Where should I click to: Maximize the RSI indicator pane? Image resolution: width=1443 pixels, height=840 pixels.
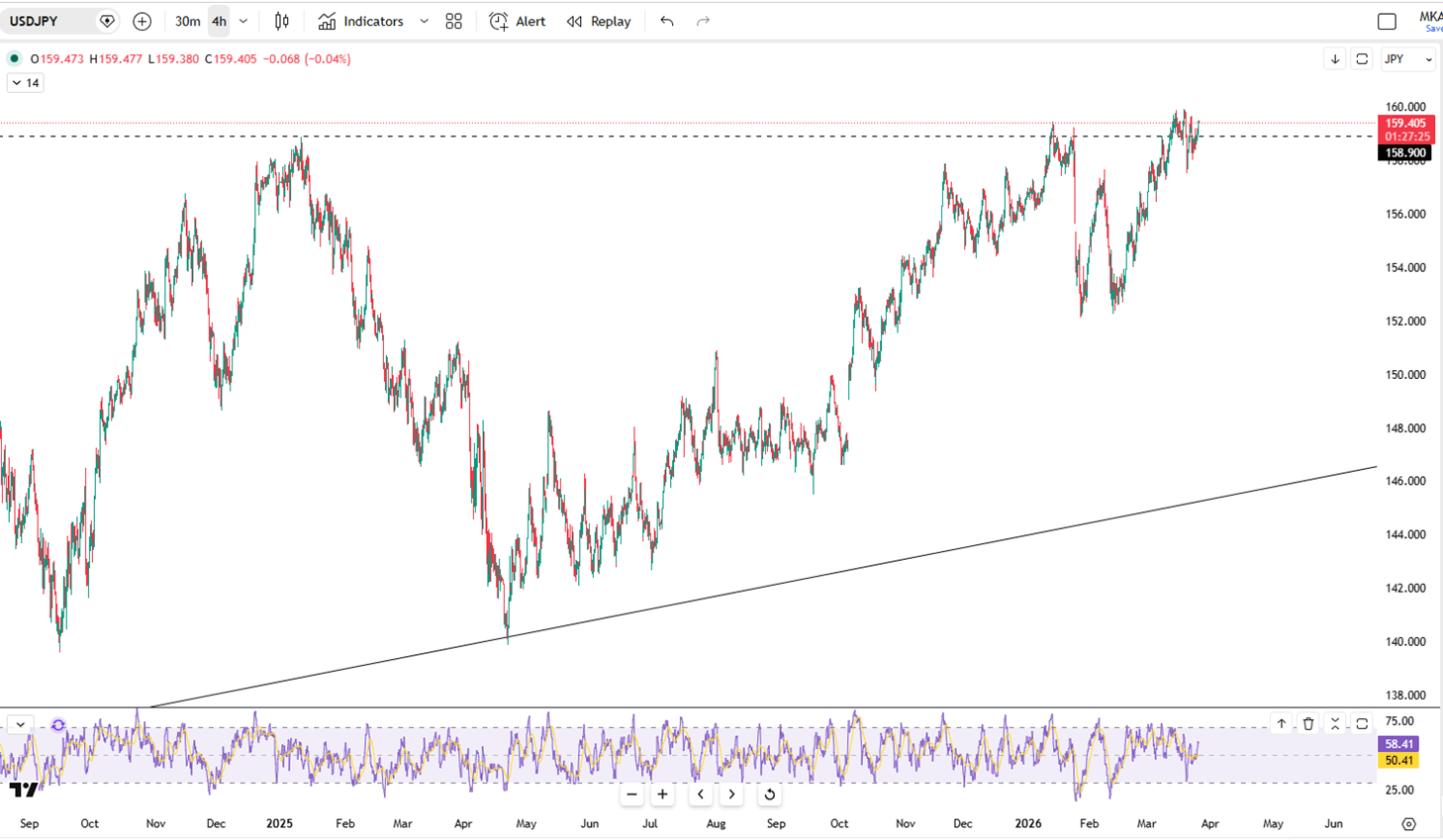pyautogui.click(x=1362, y=724)
